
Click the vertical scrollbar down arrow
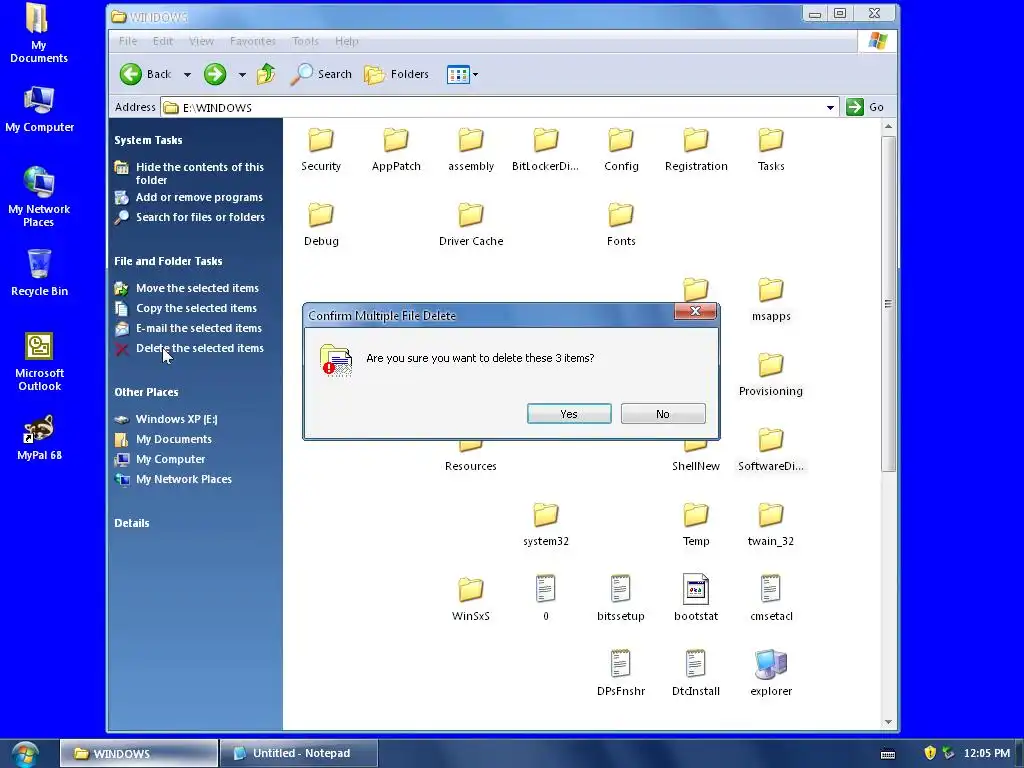888,722
